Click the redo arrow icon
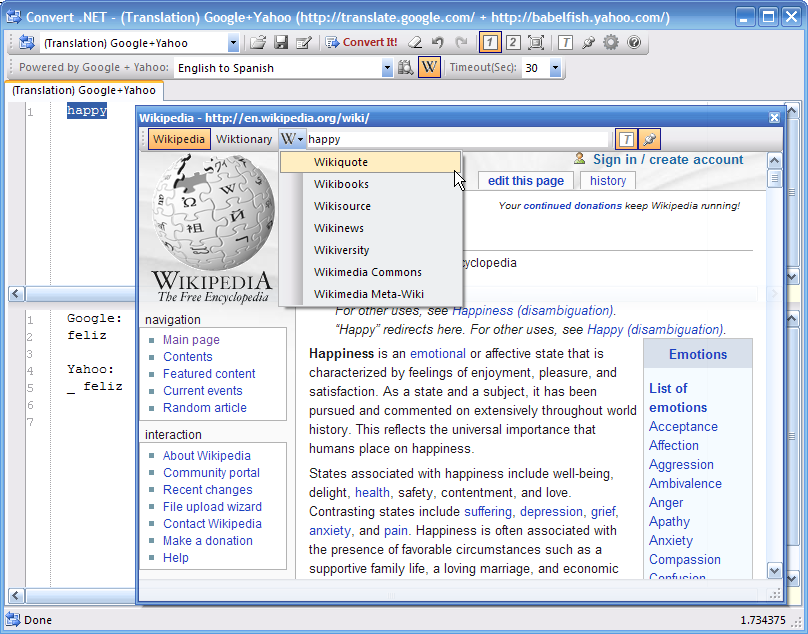The image size is (808, 634). point(461,43)
